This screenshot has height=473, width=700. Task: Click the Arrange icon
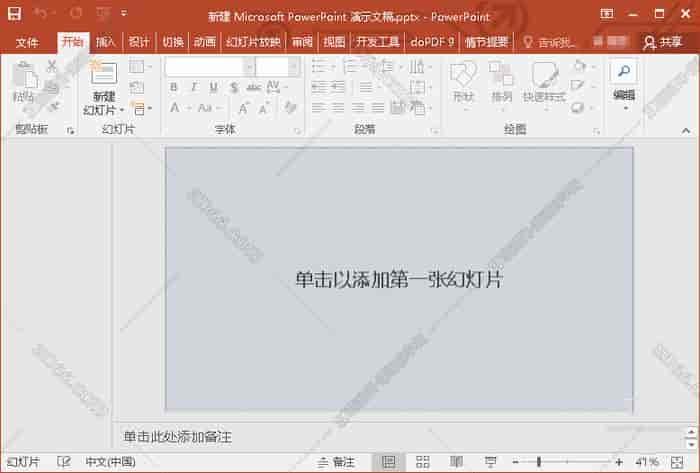[x=501, y=78]
